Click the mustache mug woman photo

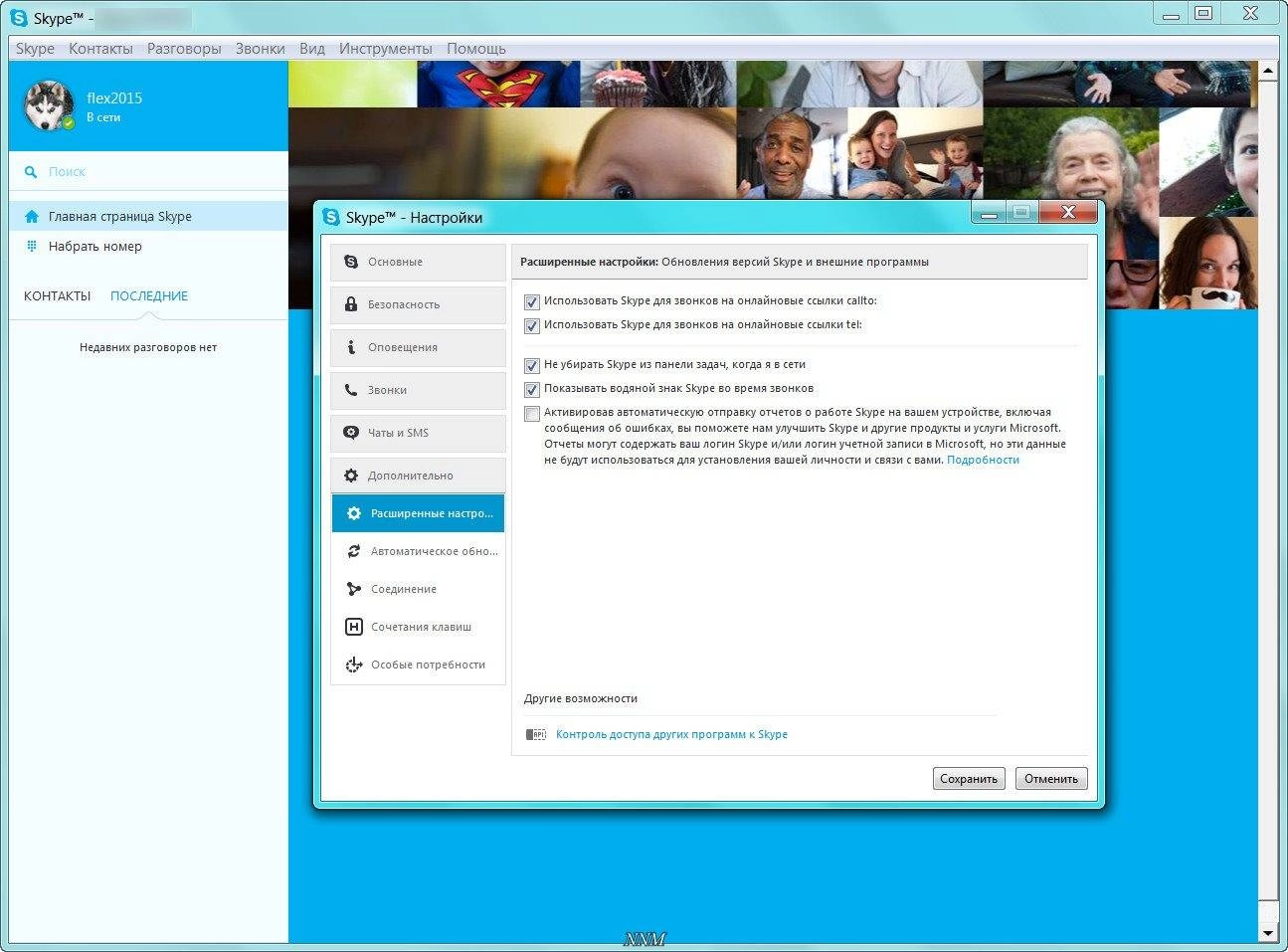(1208, 263)
